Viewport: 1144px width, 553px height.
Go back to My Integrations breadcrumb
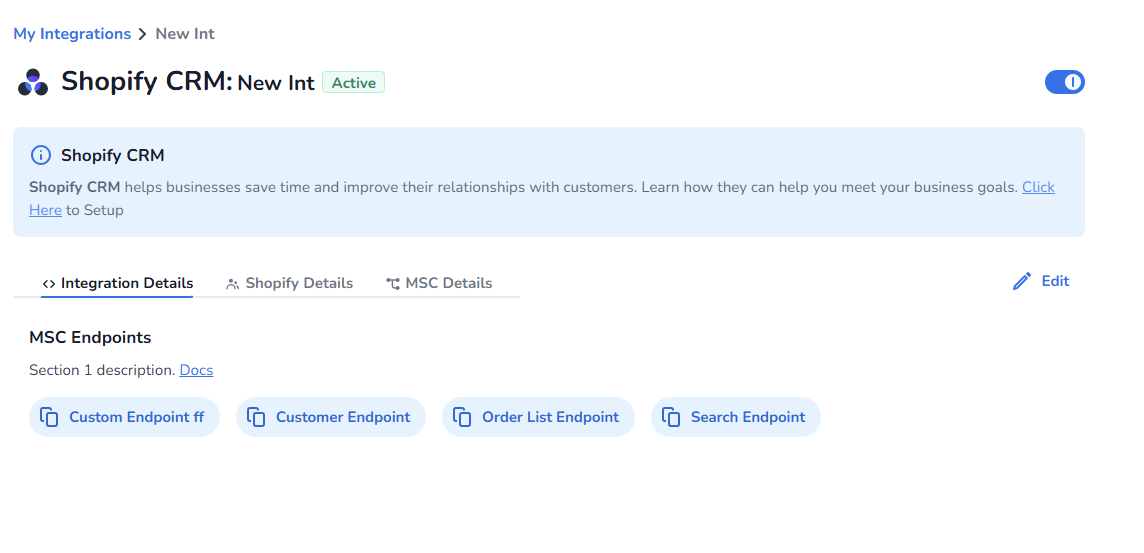(x=72, y=34)
